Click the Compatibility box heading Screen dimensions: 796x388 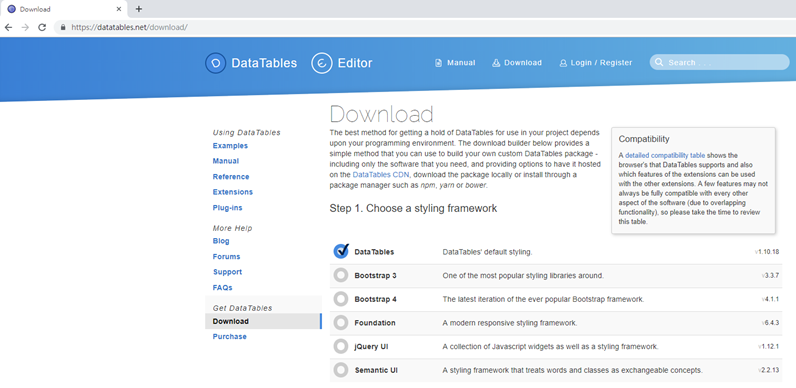[644, 139]
